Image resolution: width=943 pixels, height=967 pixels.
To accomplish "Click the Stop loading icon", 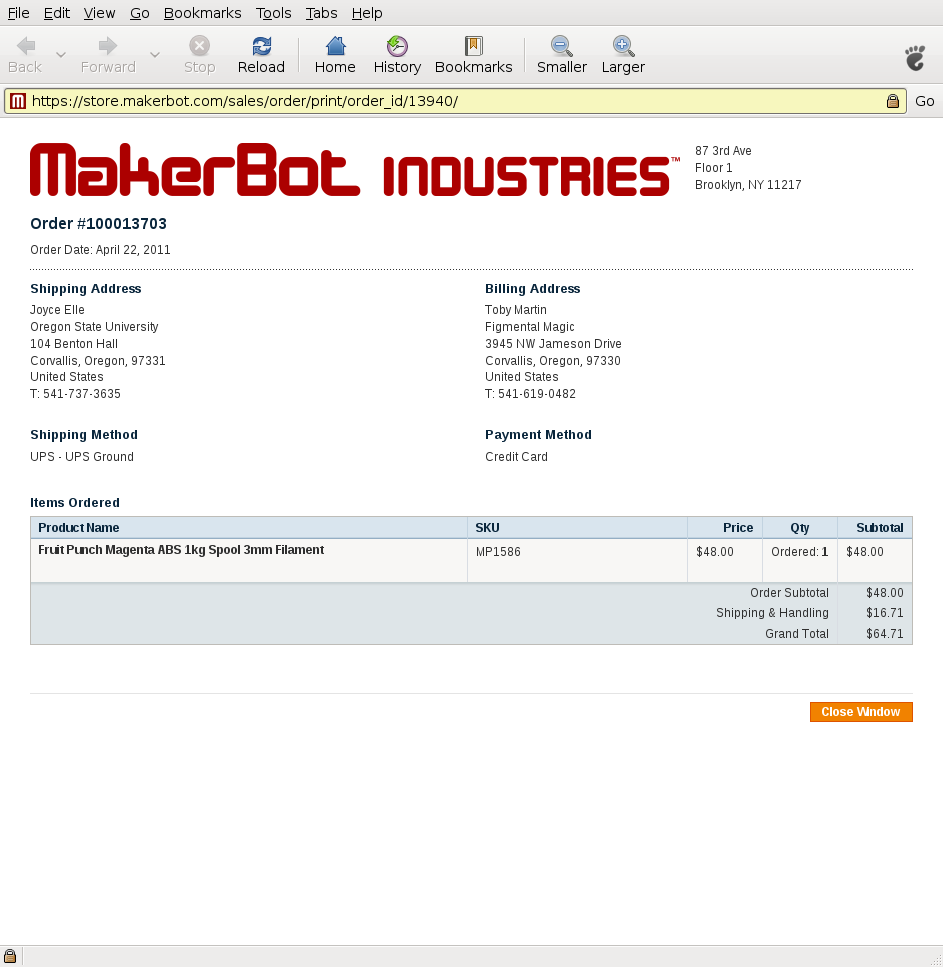I will click(x=199, y=46).
